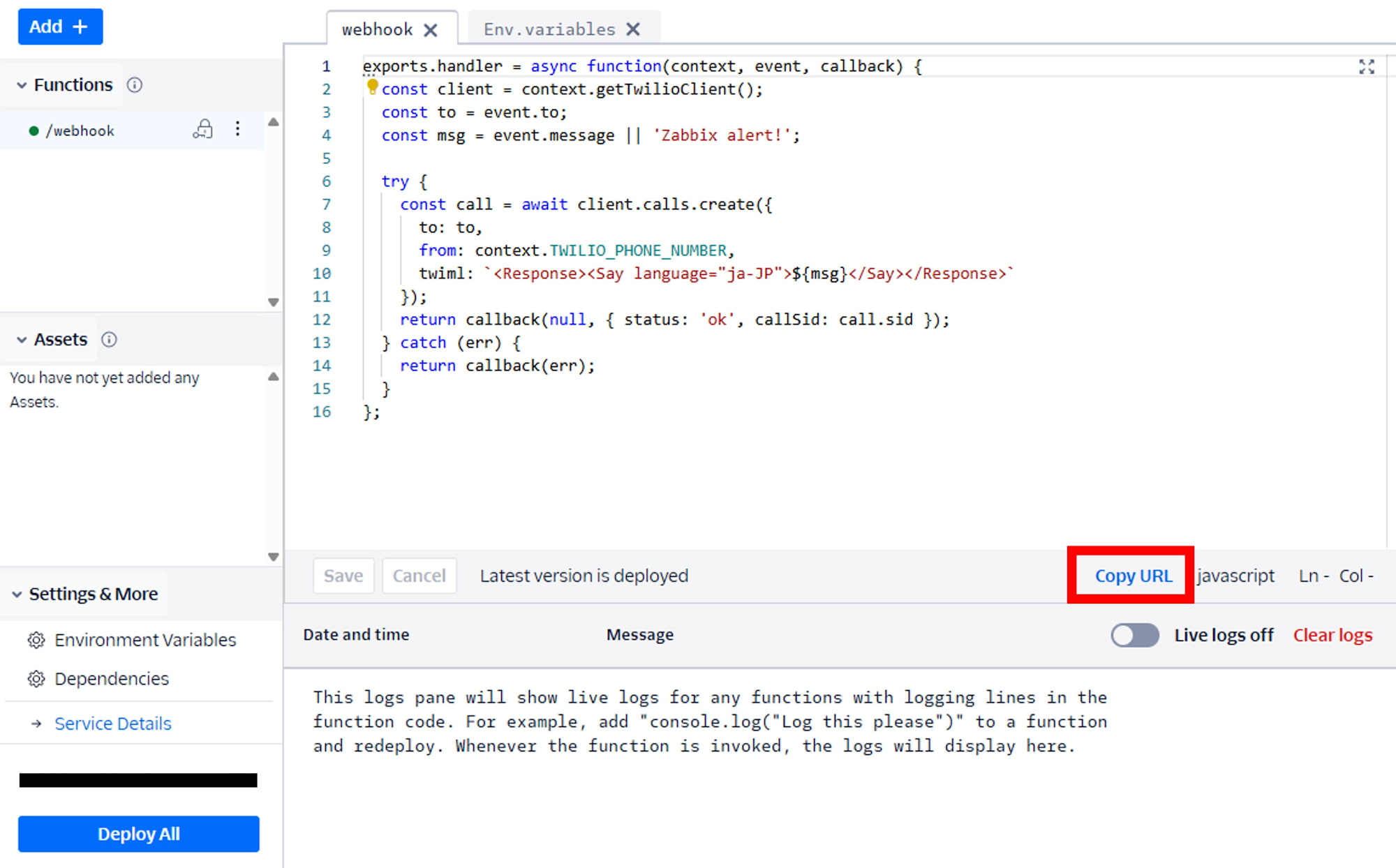Close the Env.variables tab
Viewport: 1396px width, 868px height.
(x=633, y=29)
